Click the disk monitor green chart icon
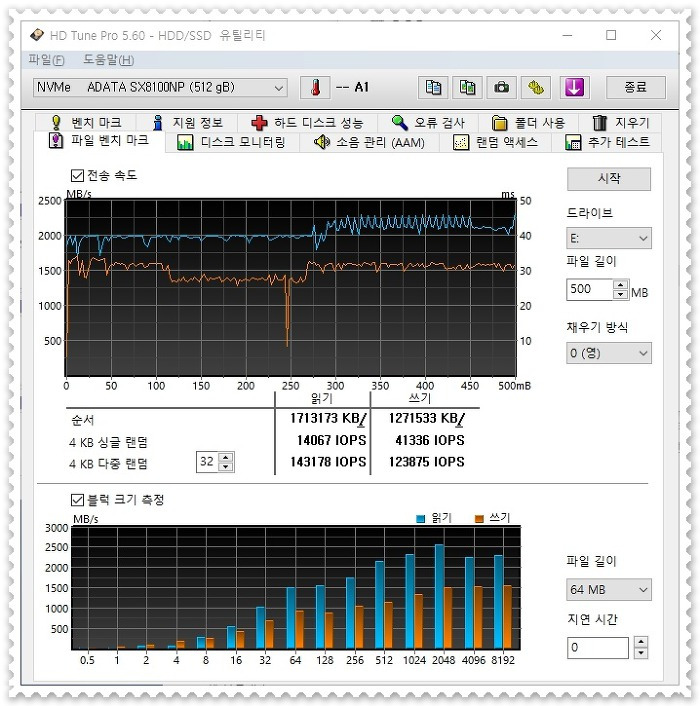Screen dimensions: 700x706 [185, 143]
